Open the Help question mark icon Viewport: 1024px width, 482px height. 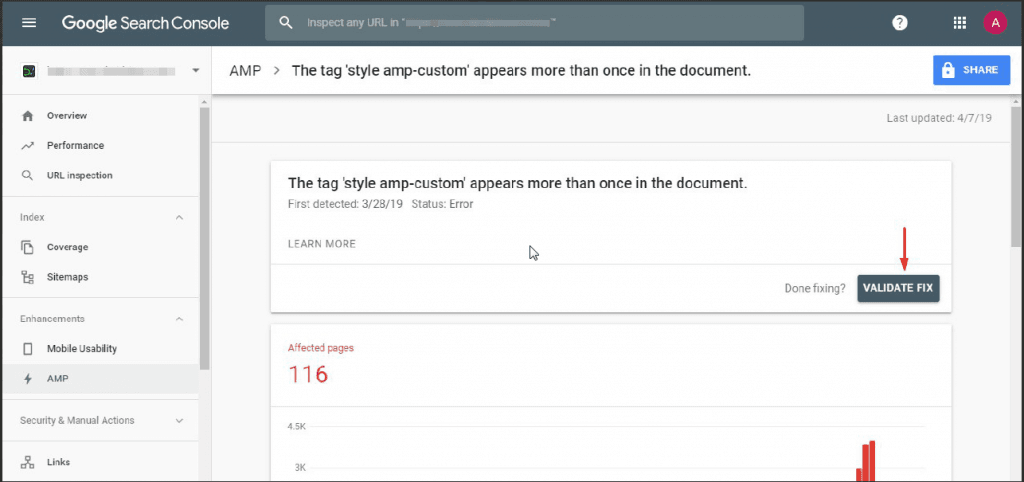click(900, 23)
